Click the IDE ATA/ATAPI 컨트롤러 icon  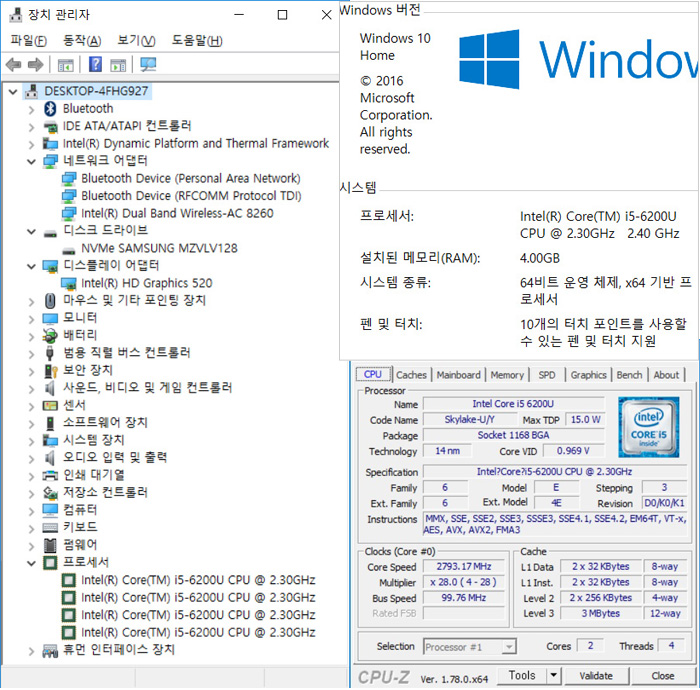50,127
